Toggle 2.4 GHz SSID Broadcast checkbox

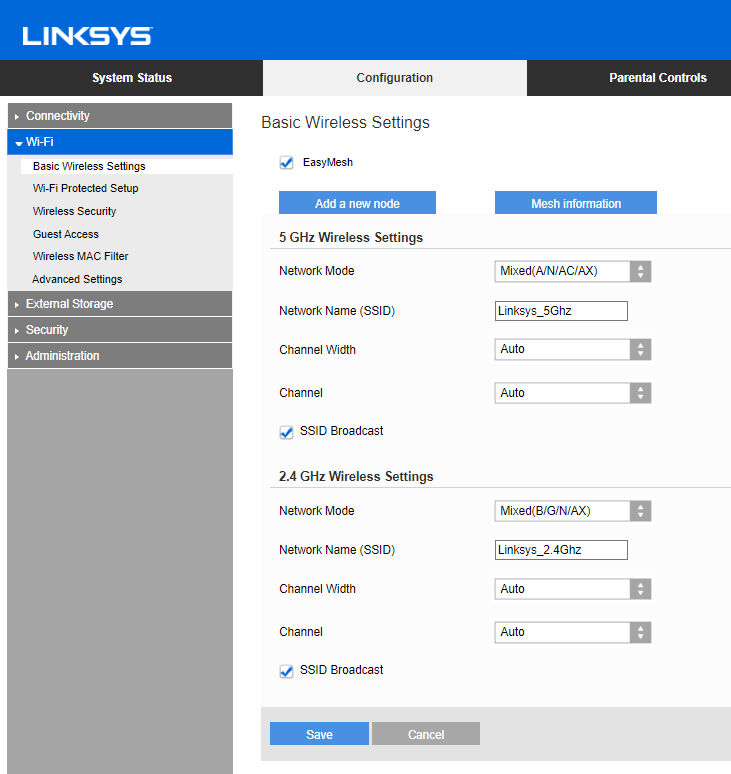pos(286,671)
